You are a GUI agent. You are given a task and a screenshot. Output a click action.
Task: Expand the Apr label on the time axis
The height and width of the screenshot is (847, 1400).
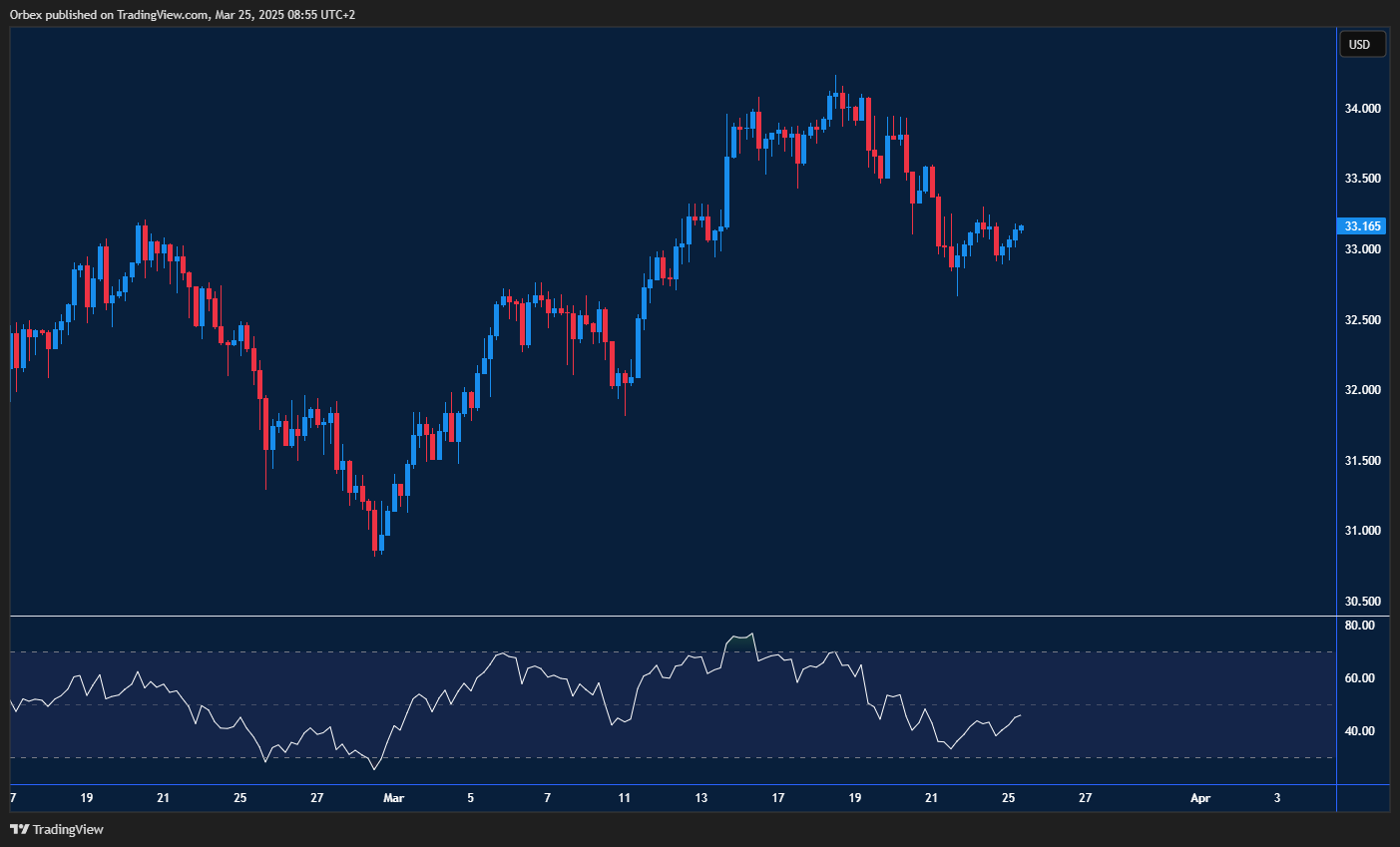click(x=1200, y=798)
